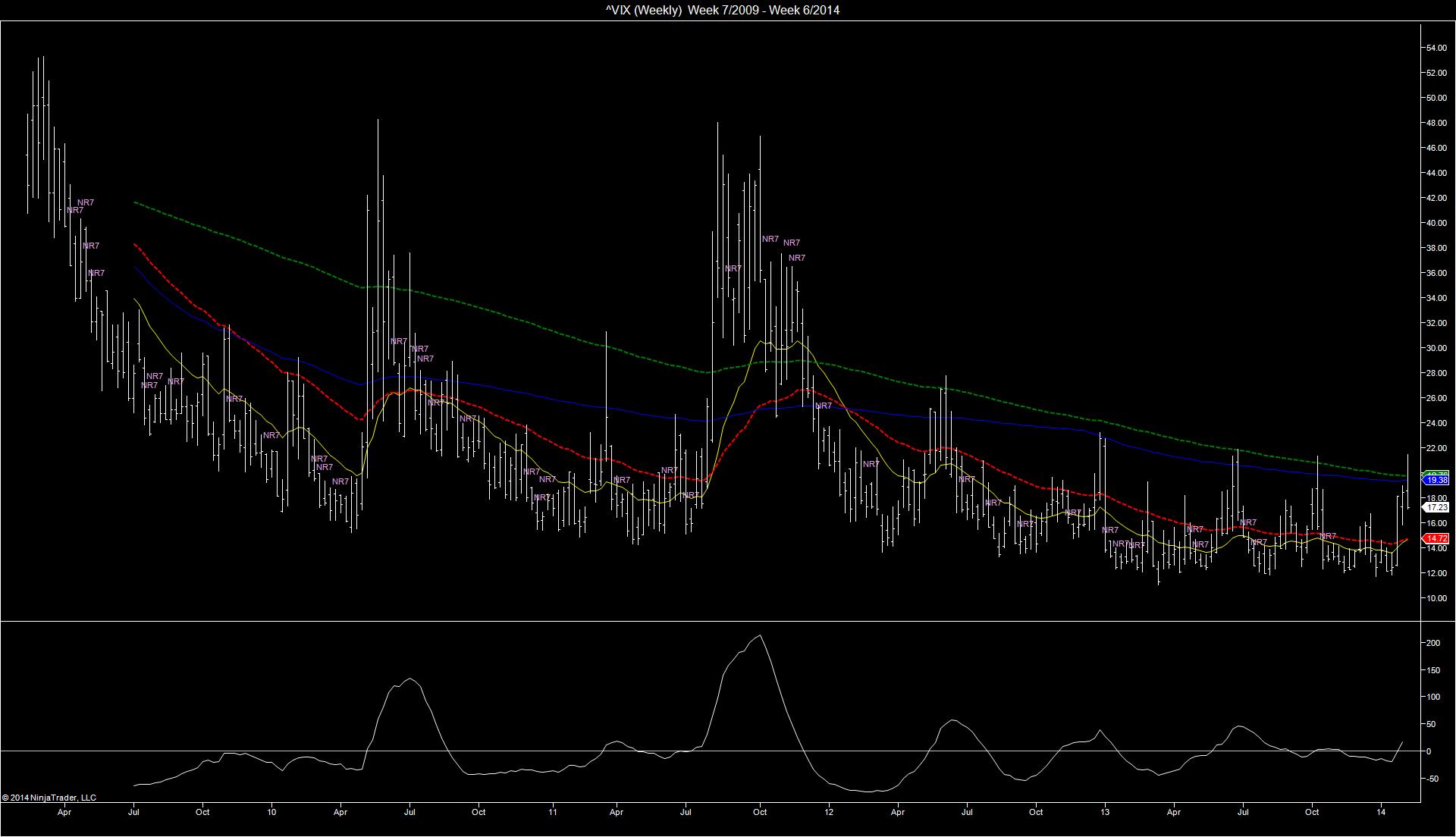1456x837 pixels.
Task: Click the 50.00 price axis label
Action: click(x=1436, y=98)
